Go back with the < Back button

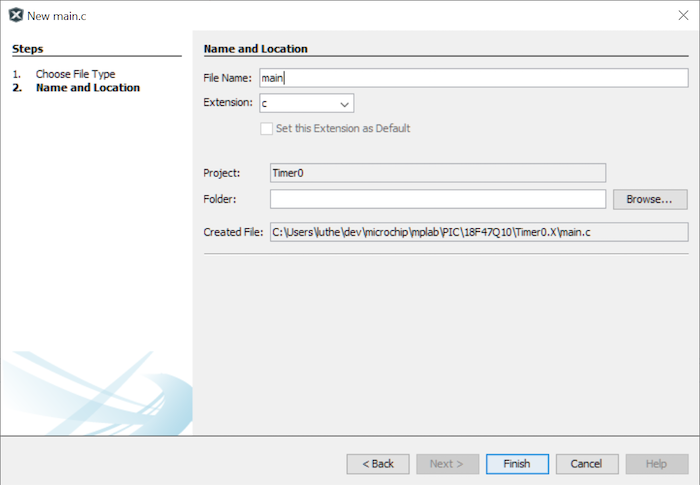click(x=378, y=464)
